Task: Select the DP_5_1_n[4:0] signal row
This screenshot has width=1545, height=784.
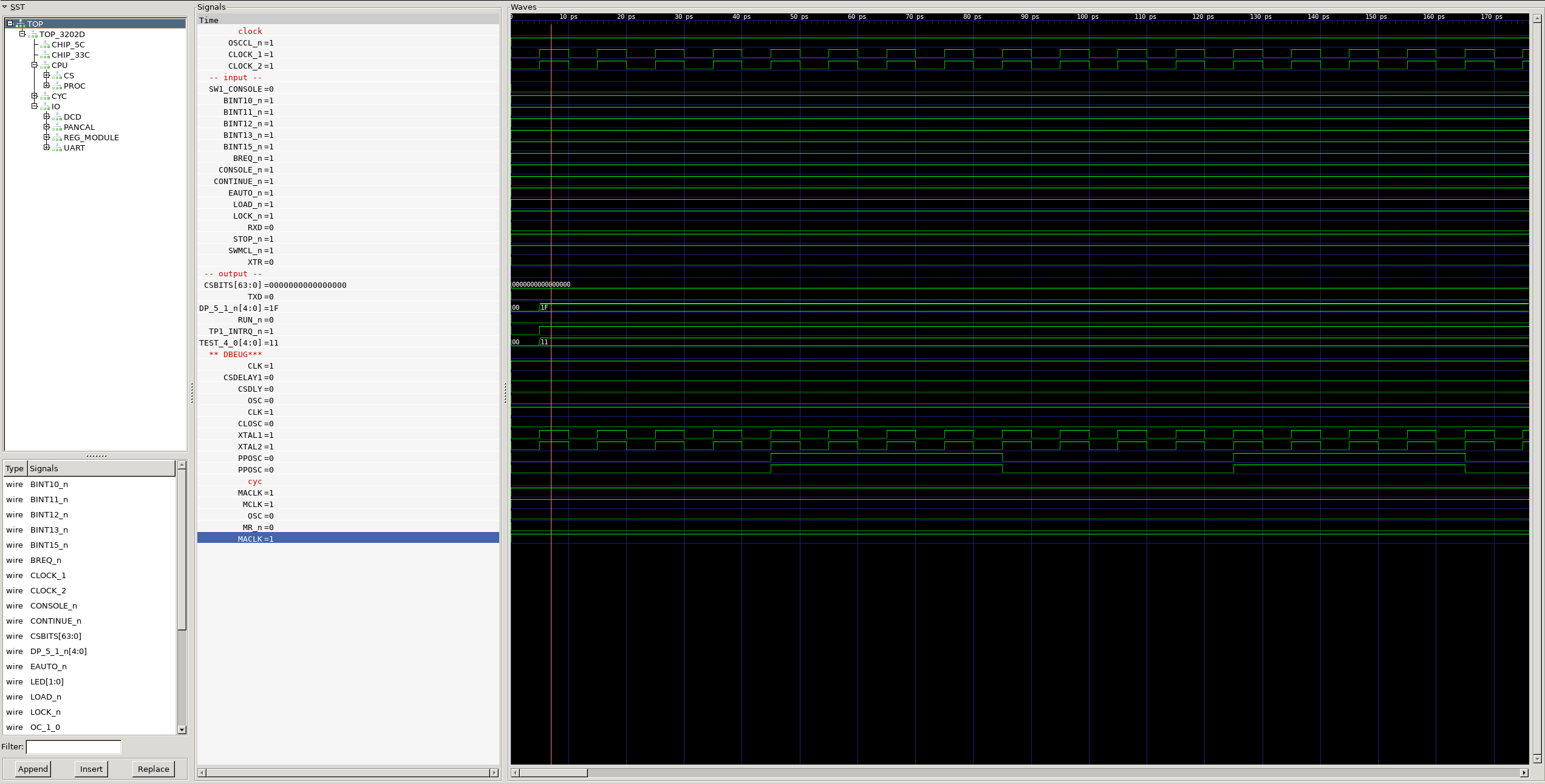Action: (348, 308)
